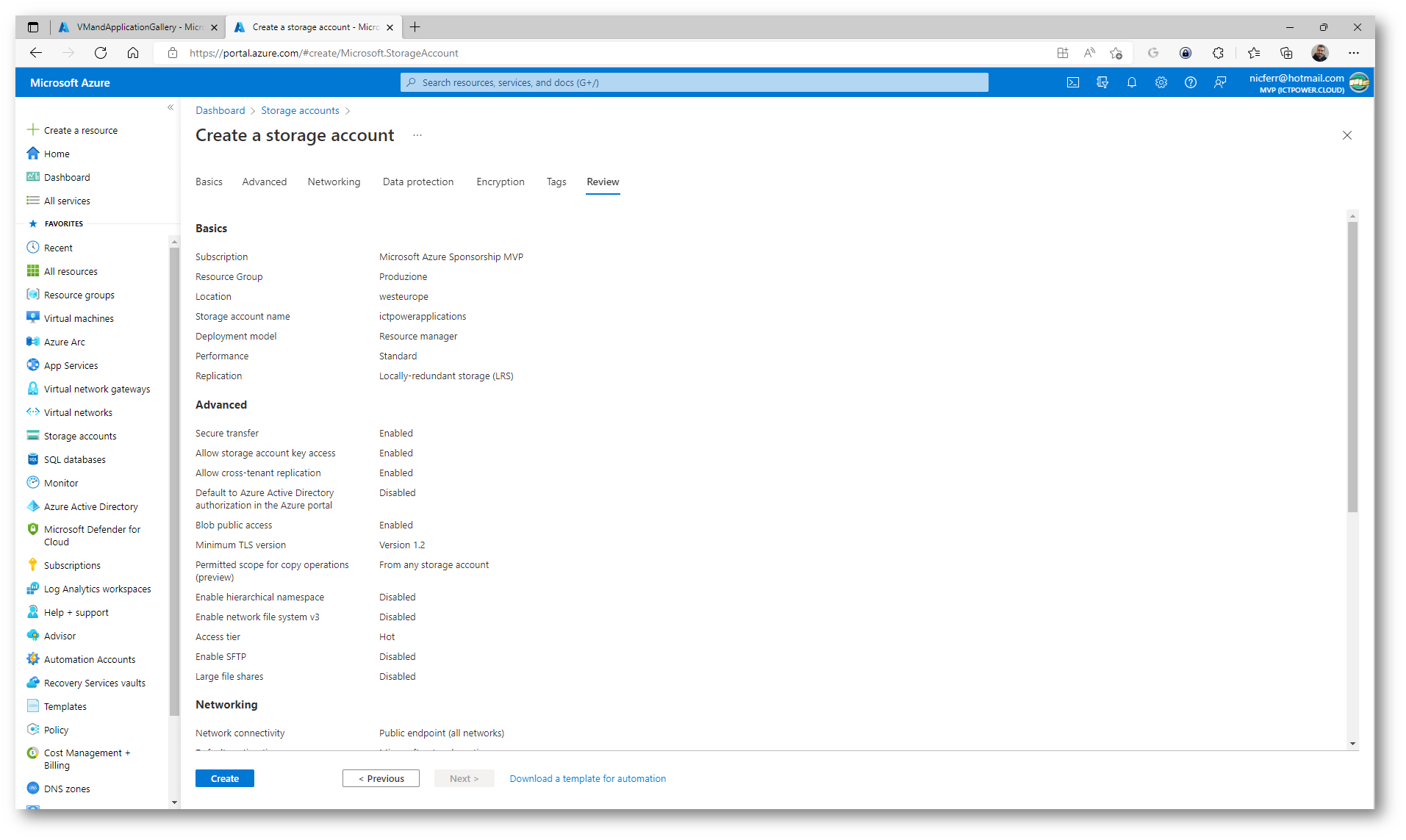Click the Create a resource plus icon
This screenshot has height=840, width=1406.
point(33,130)
